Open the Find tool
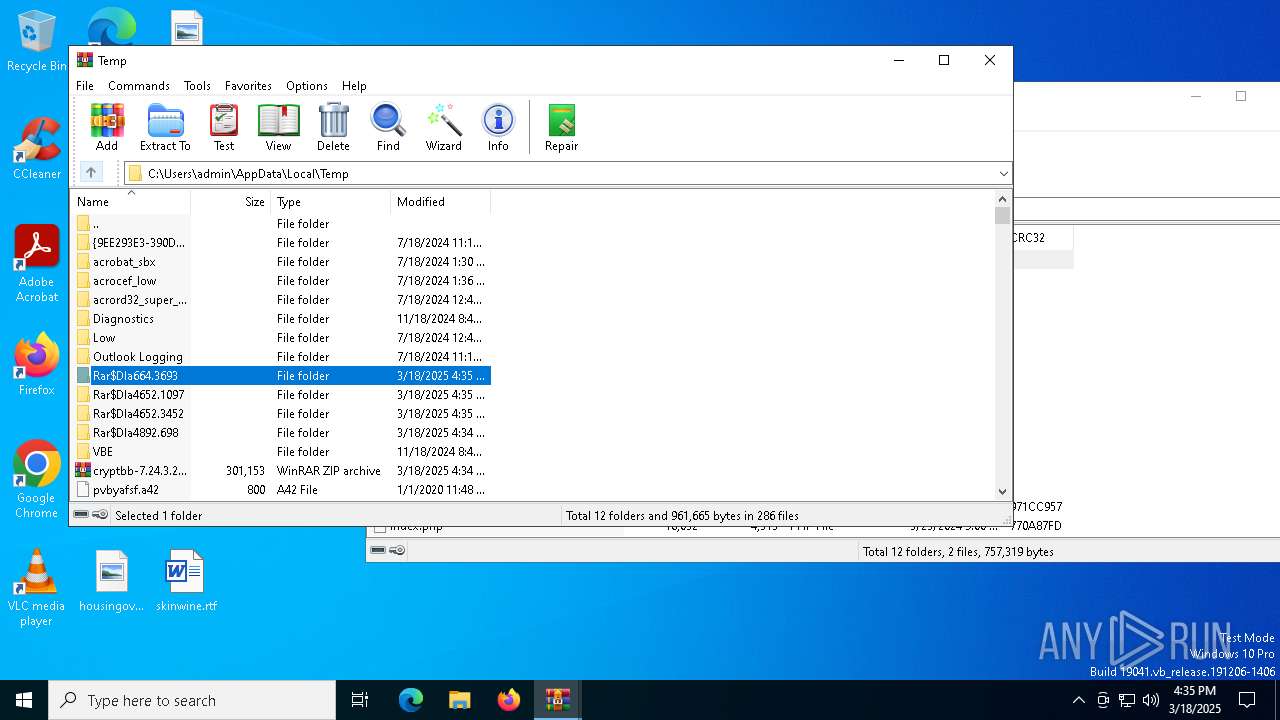The image size is (1280, 720). click(x=388, y=127)
